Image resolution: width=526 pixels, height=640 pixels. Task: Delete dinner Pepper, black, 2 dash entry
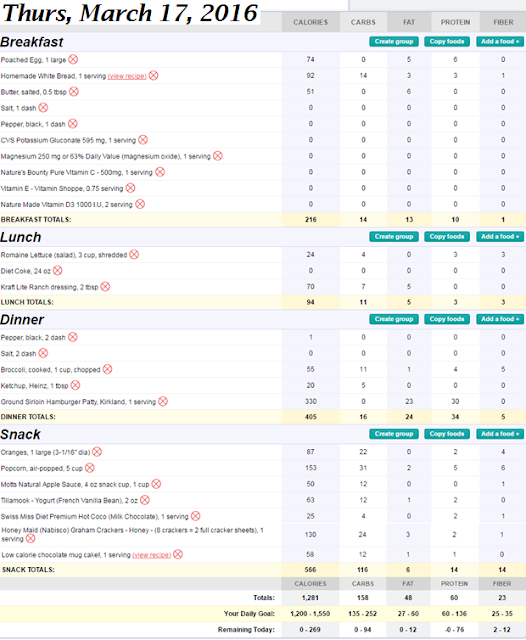[73, 337]
